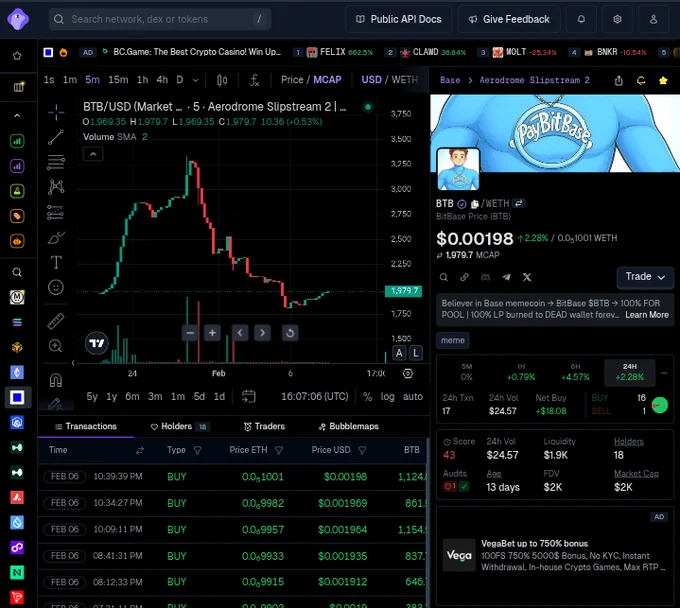
Task: Open the Trade dropdown
Action: click(645, 277)
